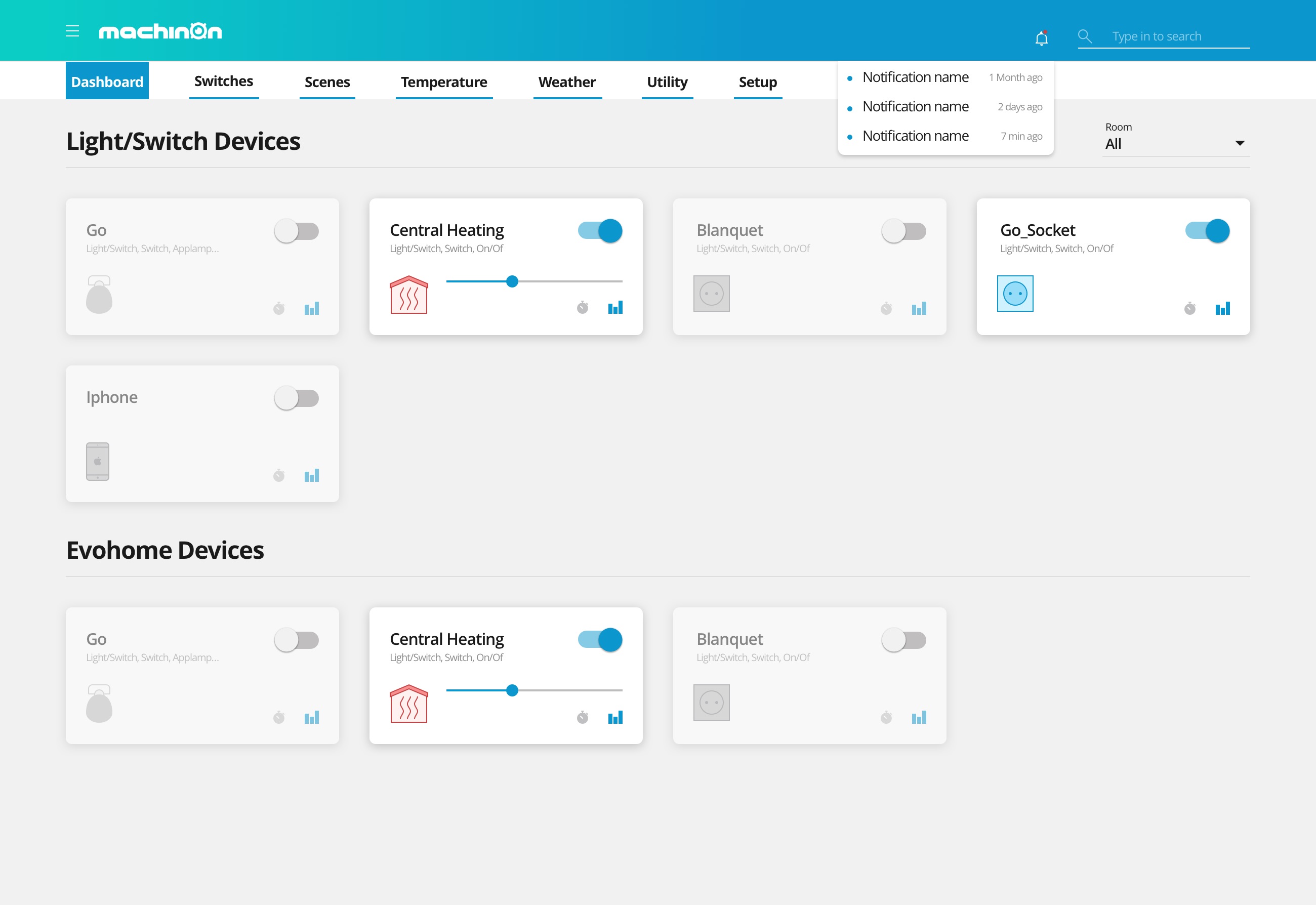Toggle Blanquet switch in Light/Switch Devices

904,231
